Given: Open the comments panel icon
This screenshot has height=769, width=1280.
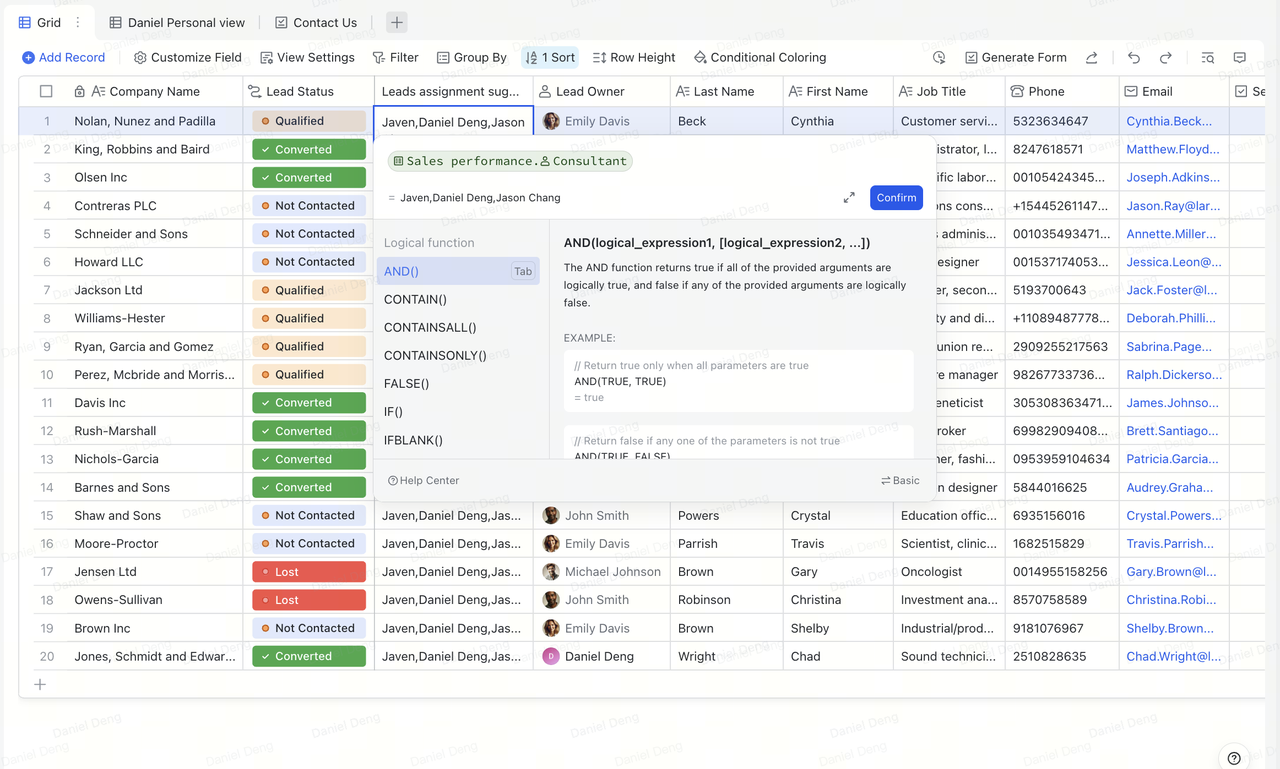Looking at the screenshot, I should (1240, 58).
